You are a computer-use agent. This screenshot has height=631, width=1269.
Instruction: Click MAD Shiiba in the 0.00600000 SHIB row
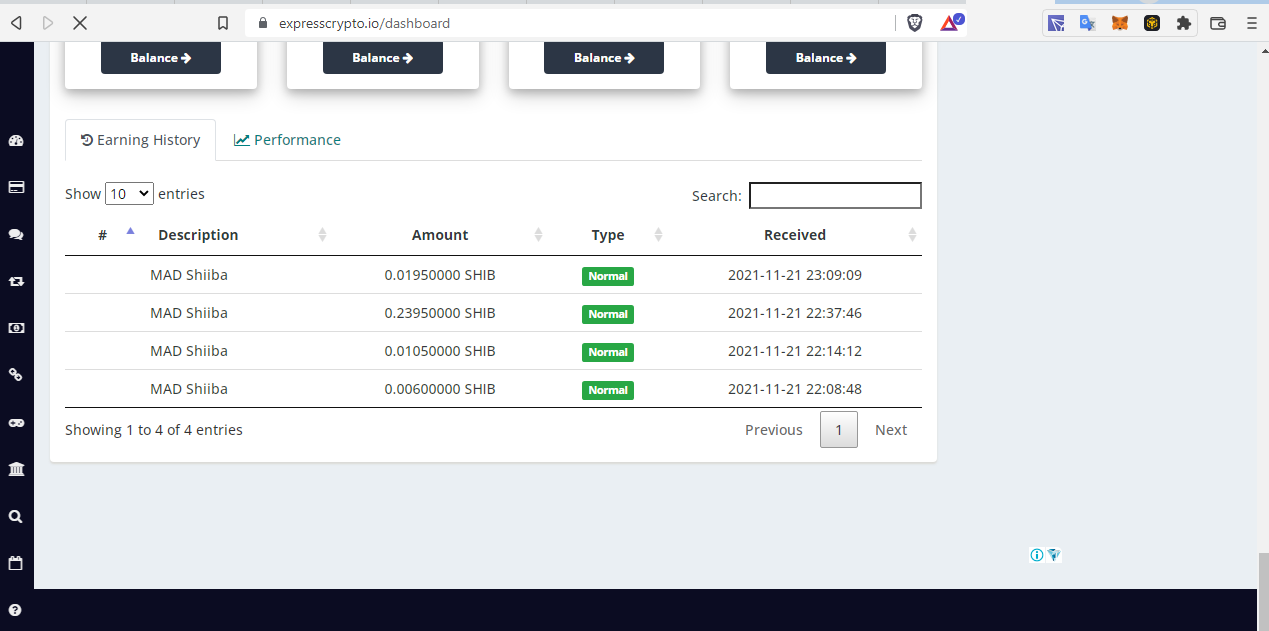click(189, 389)
